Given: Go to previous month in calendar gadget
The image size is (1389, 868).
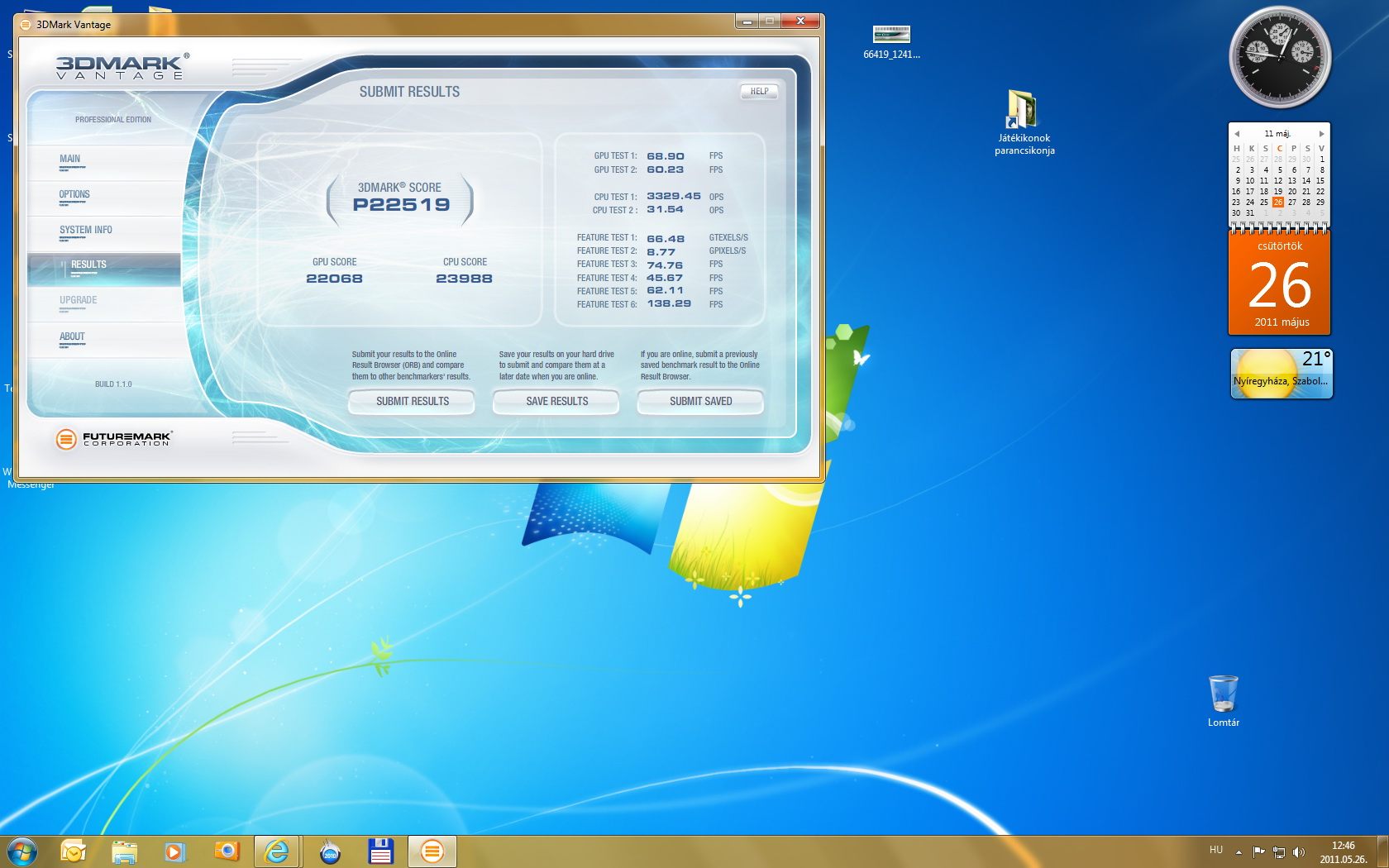Looking at the screenshot, I should pos(1237,134).
